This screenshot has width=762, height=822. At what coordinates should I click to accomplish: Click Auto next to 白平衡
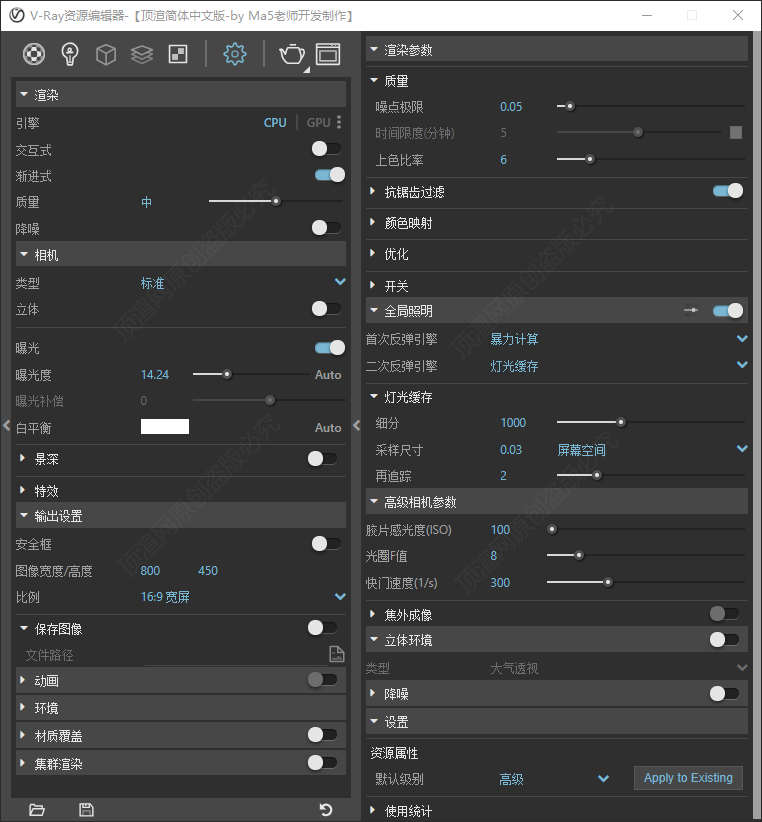coord(328,428)
